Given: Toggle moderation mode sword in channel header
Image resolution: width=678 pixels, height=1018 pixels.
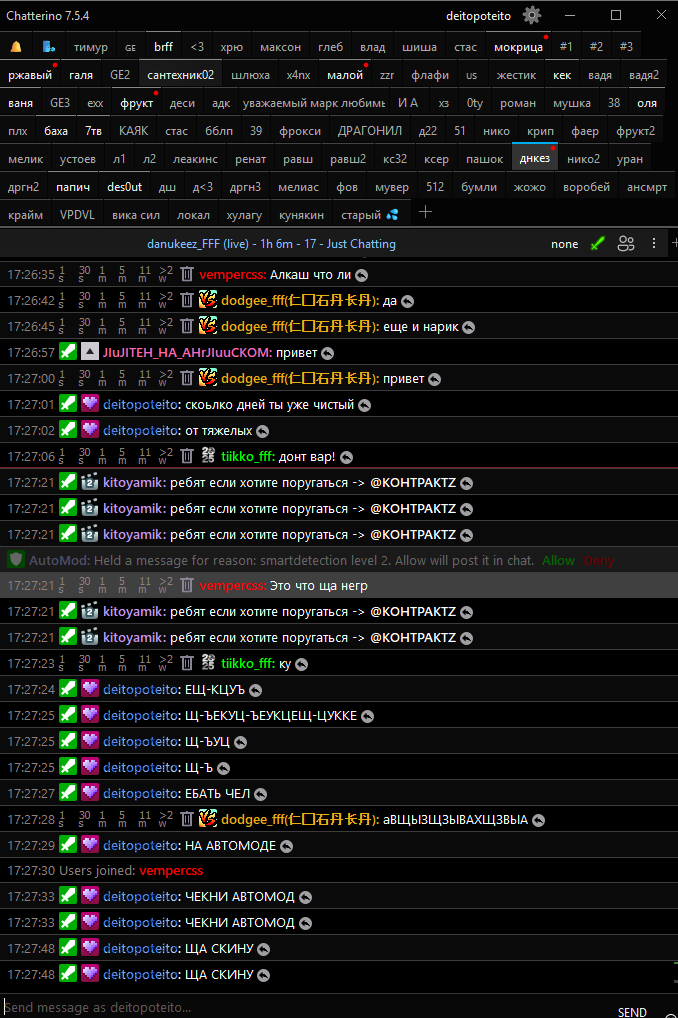Looking at the screenshot, I should point(597,244).
